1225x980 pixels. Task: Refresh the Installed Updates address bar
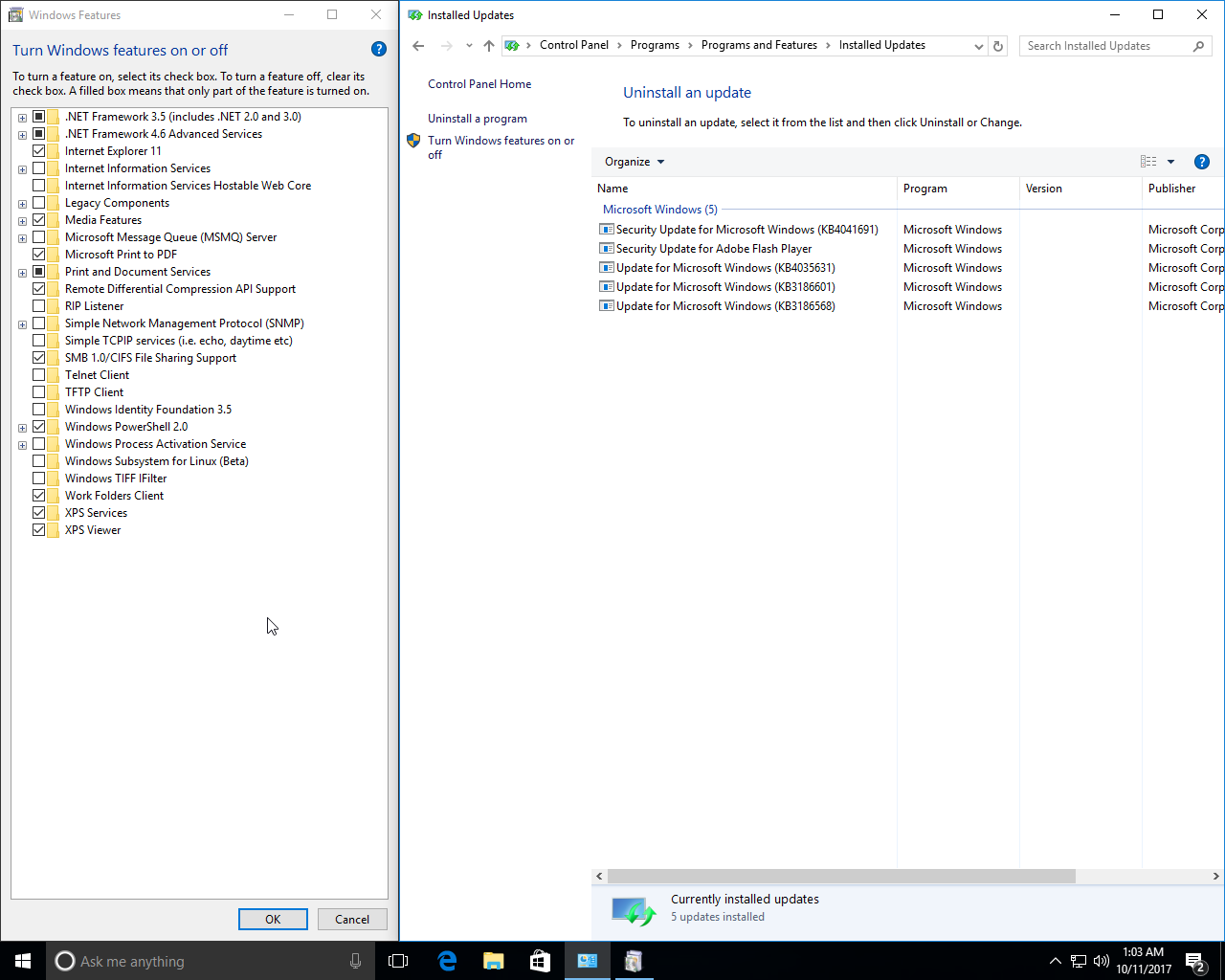[998, 46]
